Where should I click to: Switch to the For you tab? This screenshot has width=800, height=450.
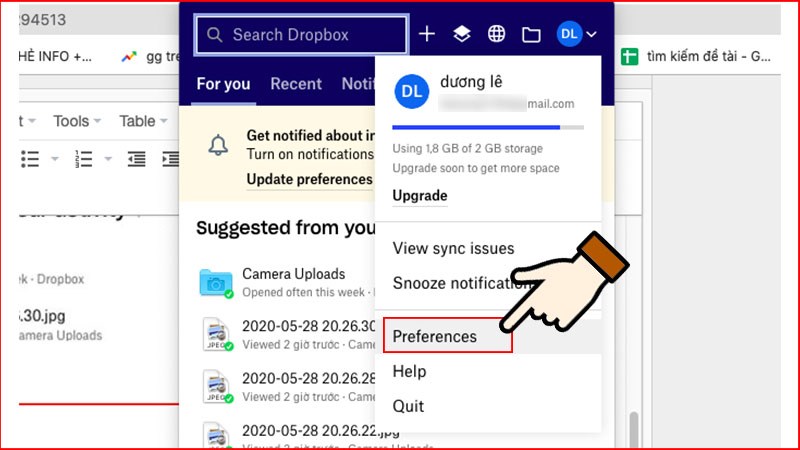(223, 84)
